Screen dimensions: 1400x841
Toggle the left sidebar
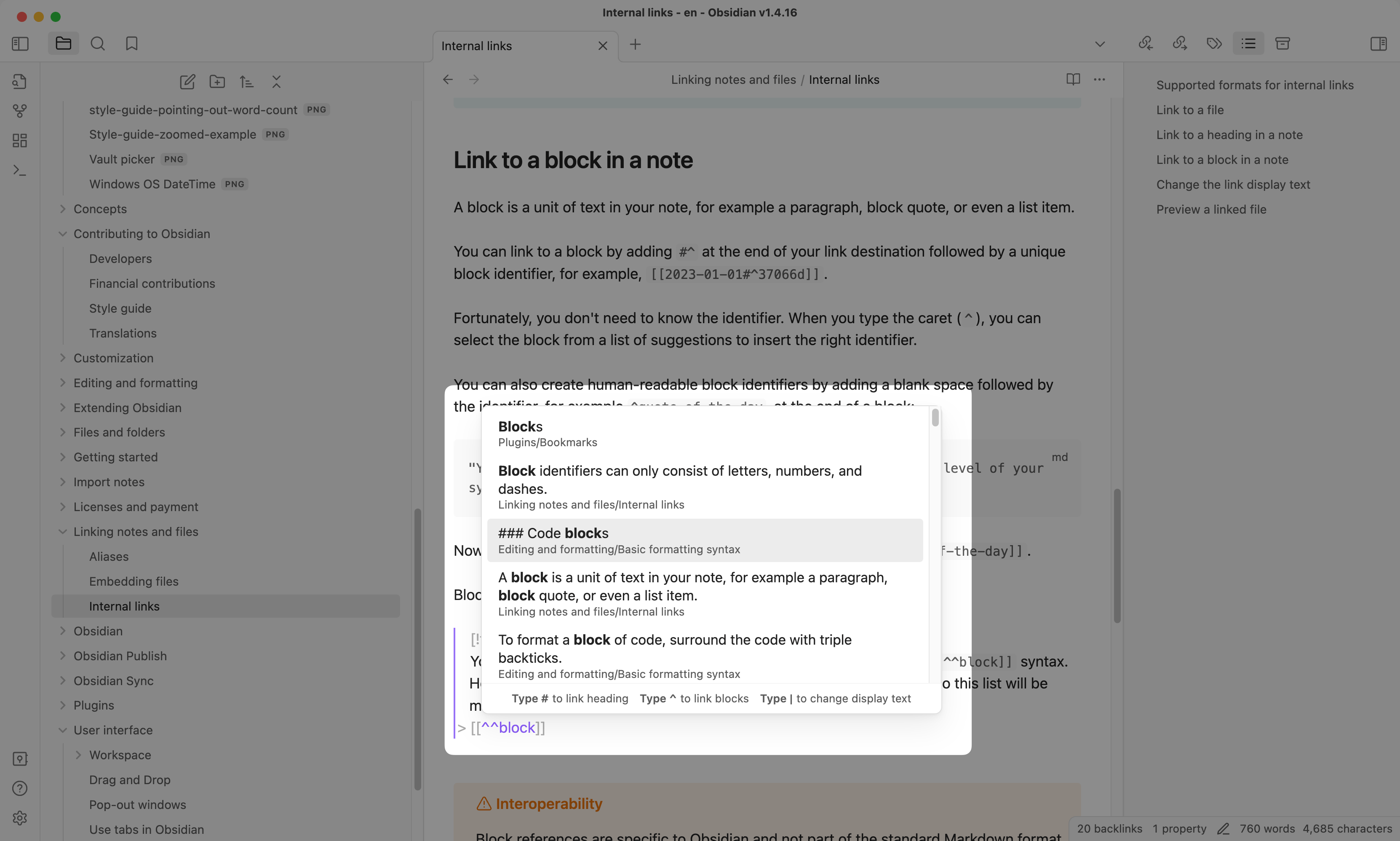20,44
